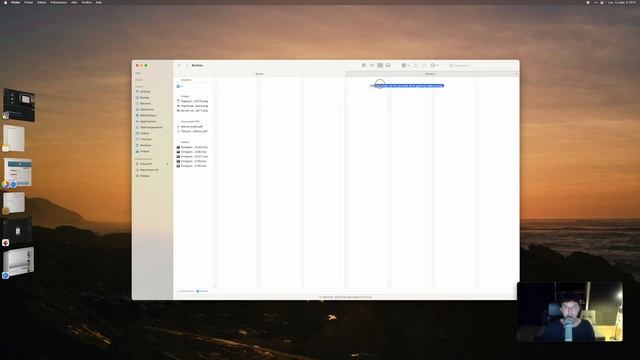
Task: Add a new Finder tab with plus button
Action: (x=516, y=74)
